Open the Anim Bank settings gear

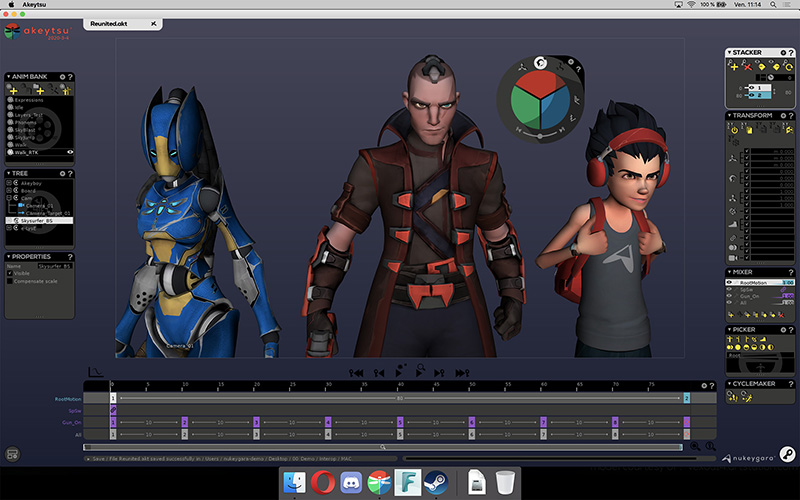click(x=62, y=76)
